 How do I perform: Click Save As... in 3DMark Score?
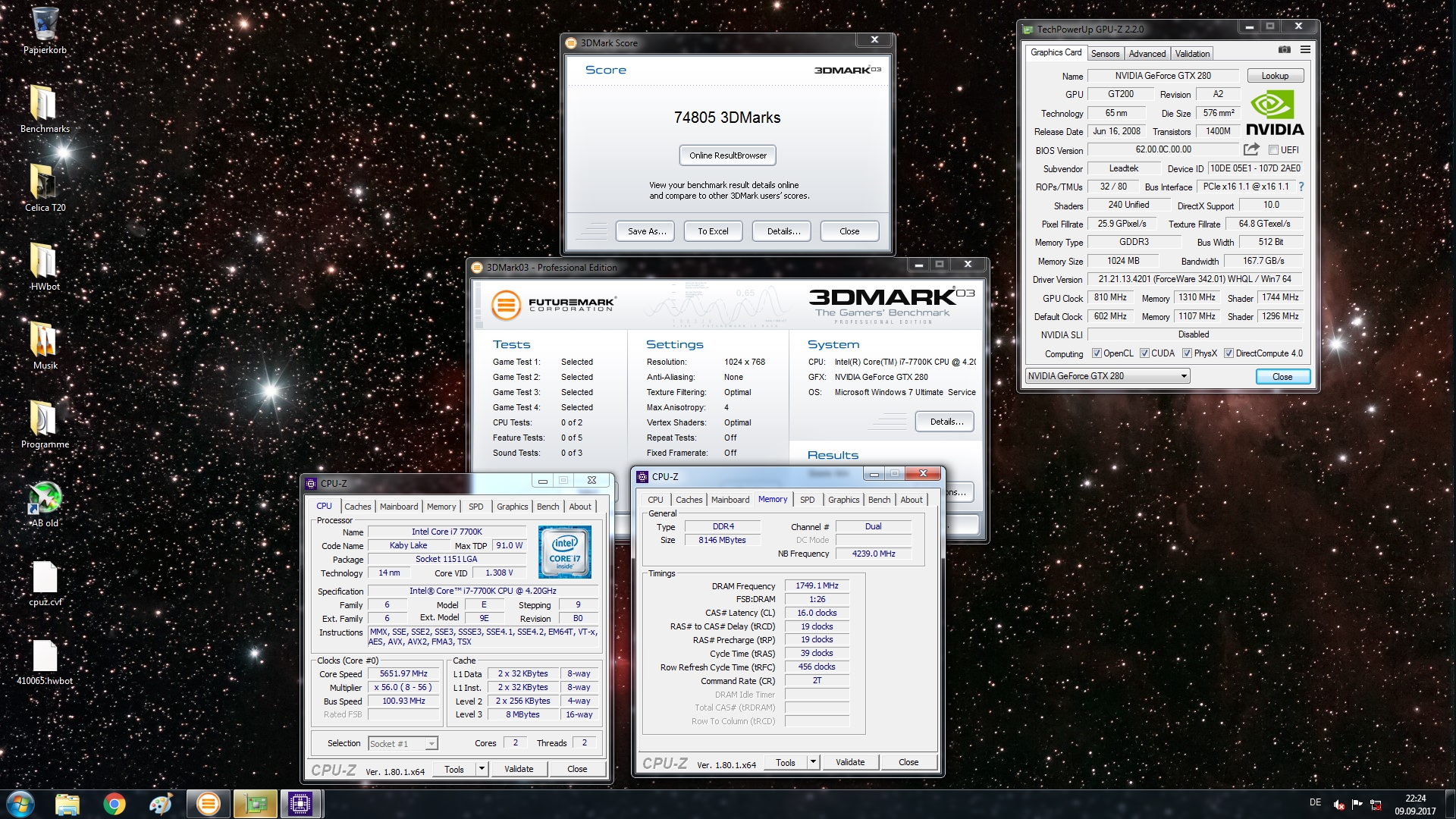coord(647,231)
